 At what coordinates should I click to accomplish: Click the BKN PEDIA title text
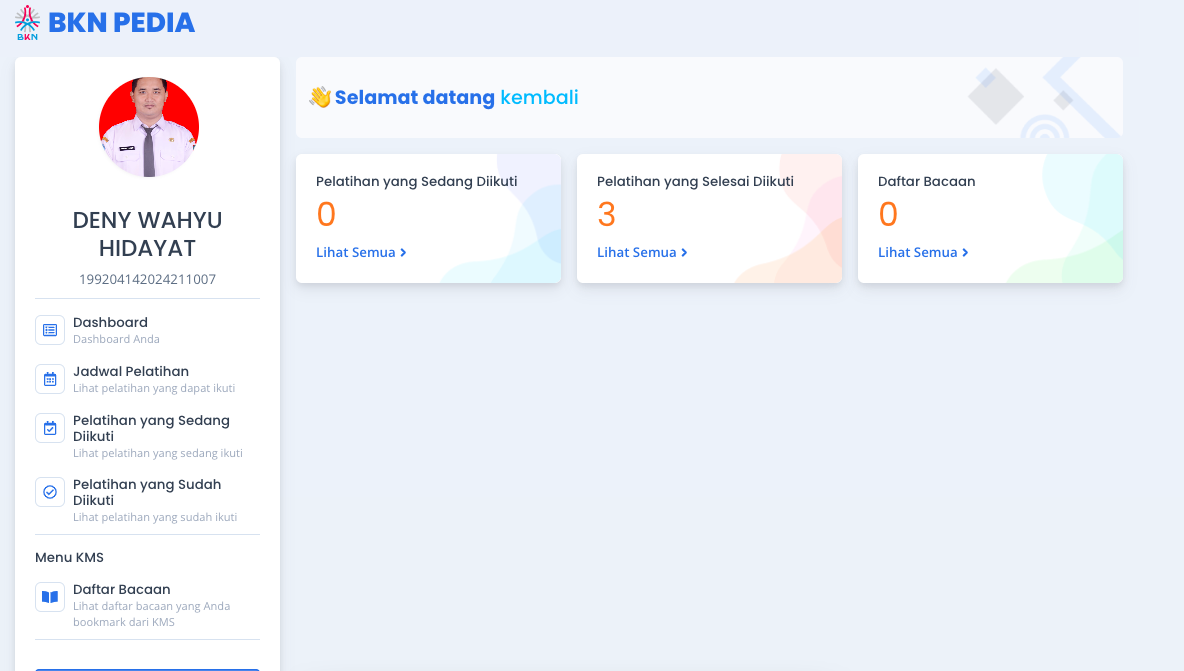point(121,23)
